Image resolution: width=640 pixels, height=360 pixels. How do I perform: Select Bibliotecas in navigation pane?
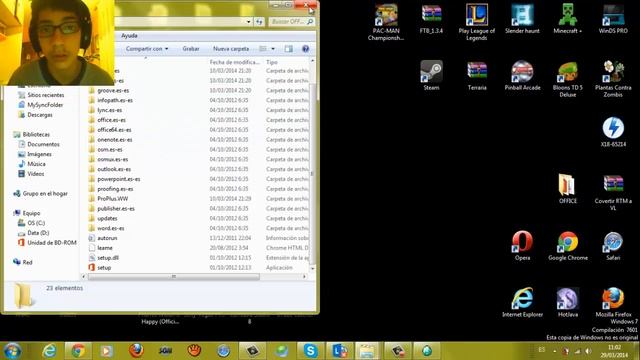coord(36,134)
